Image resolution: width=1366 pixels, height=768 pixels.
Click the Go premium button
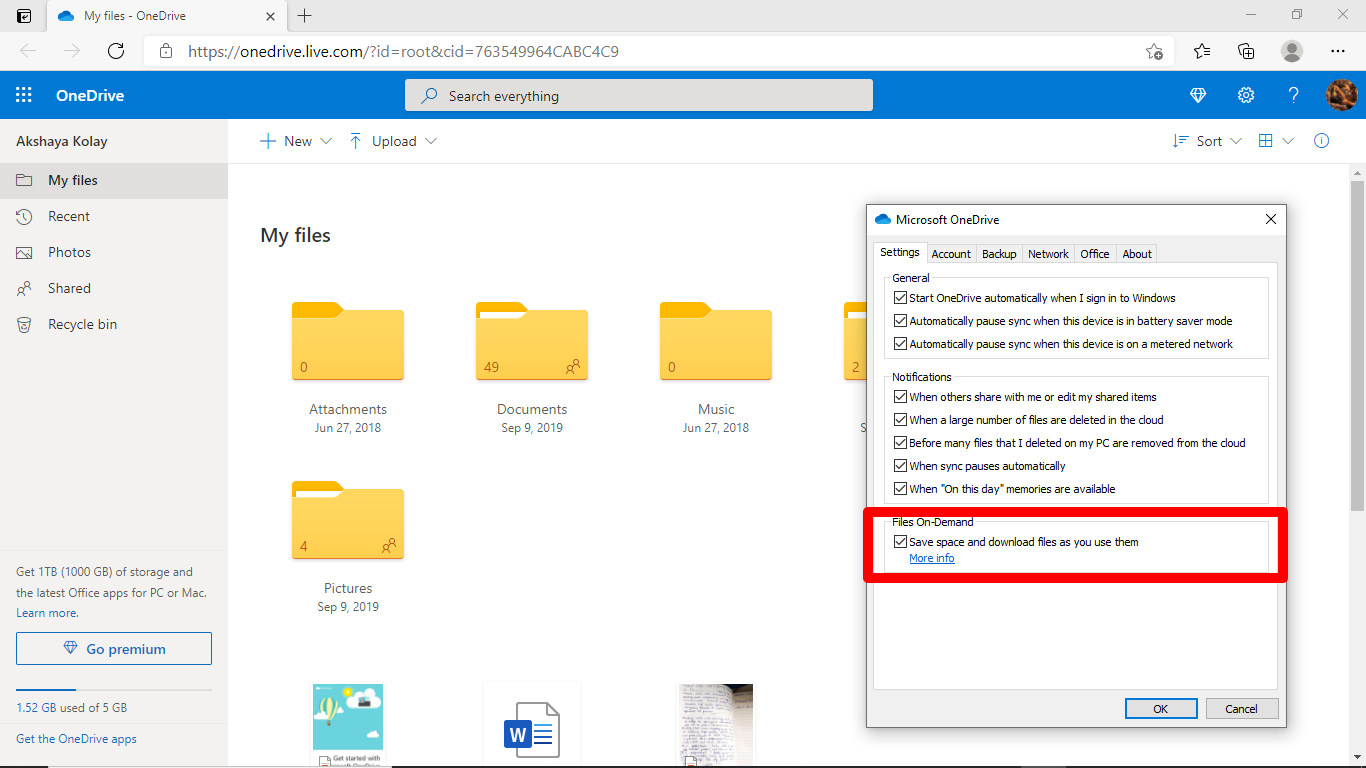(x=114, y=648)
